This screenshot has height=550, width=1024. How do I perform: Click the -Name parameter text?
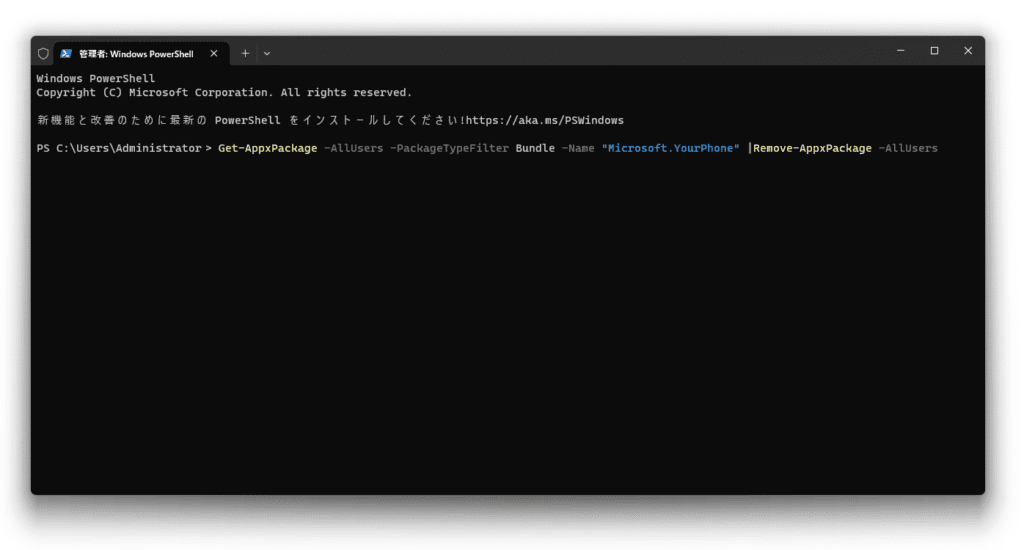pos(578,148)
